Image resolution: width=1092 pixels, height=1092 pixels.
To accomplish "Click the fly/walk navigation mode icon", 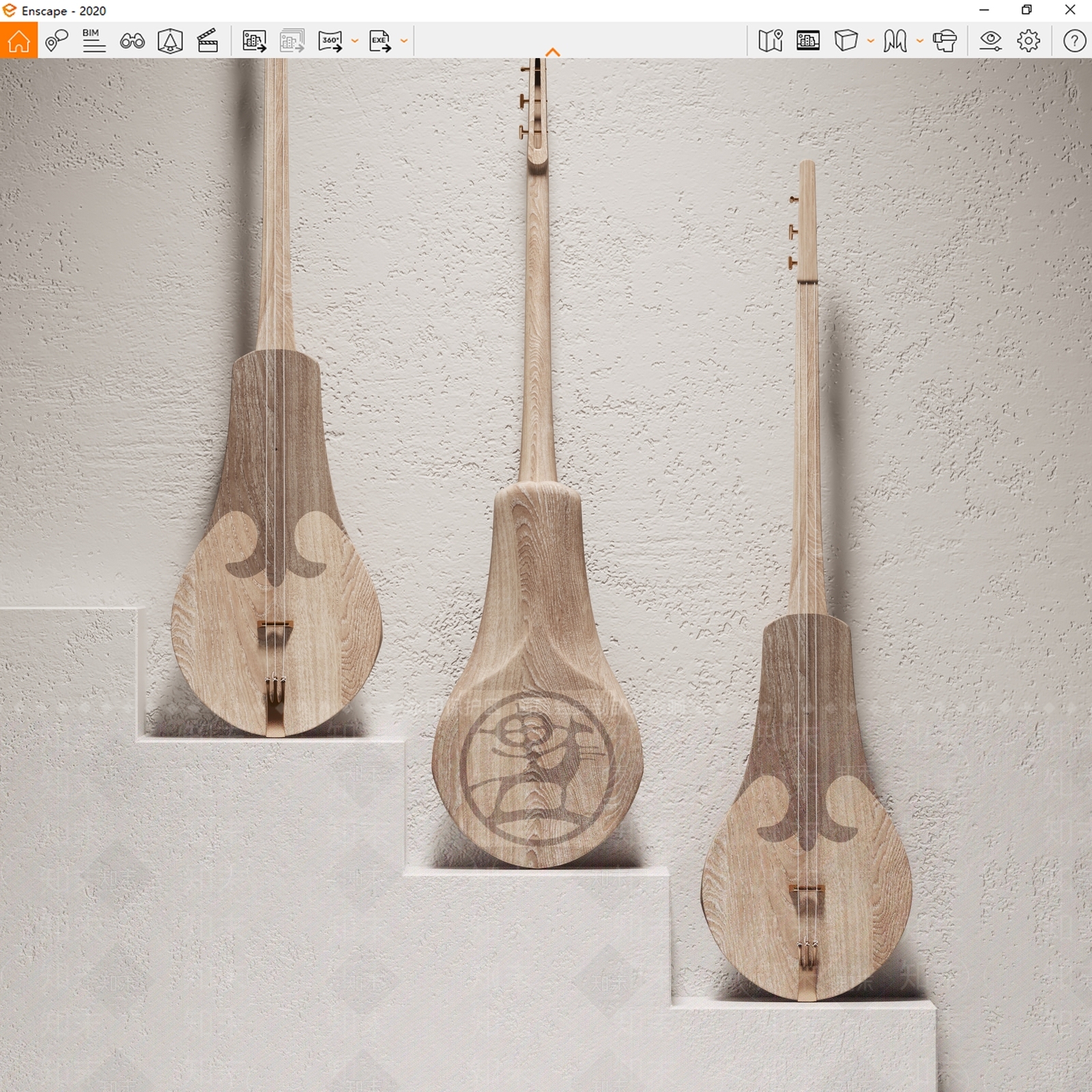I will (895, 41).
